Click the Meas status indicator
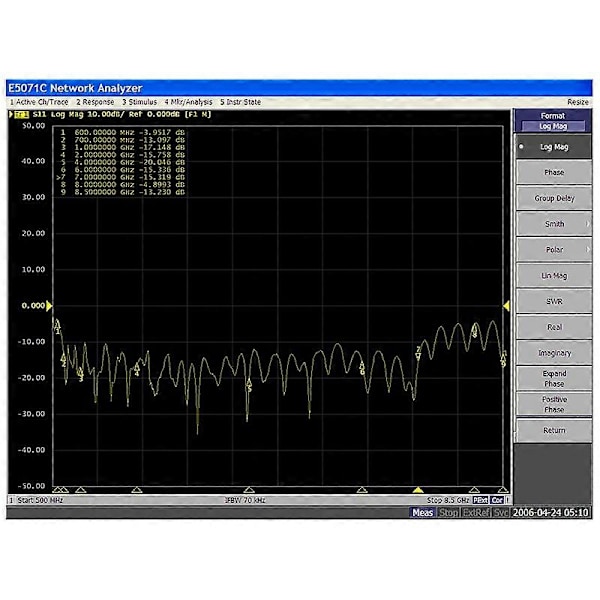The image size is (600, 600). pyautogui.click(x=422, y=512)
